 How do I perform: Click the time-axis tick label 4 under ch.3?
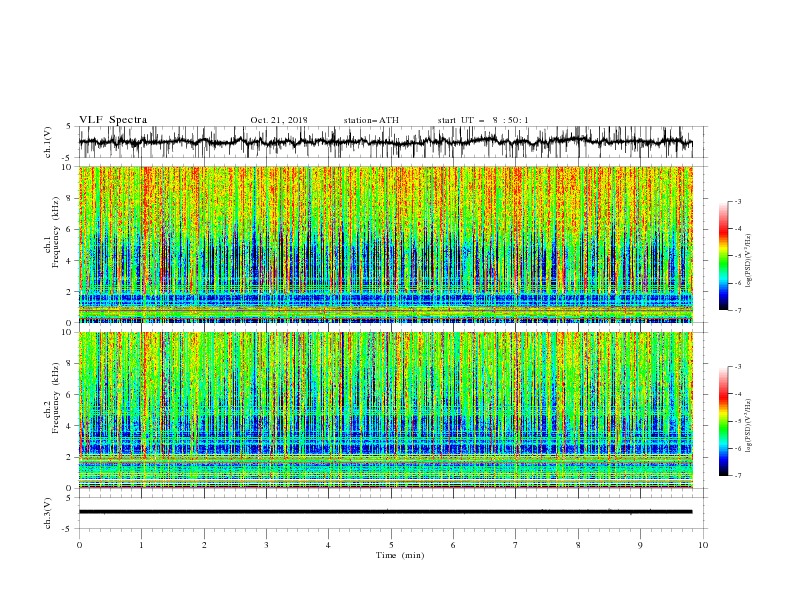(328, 545)
